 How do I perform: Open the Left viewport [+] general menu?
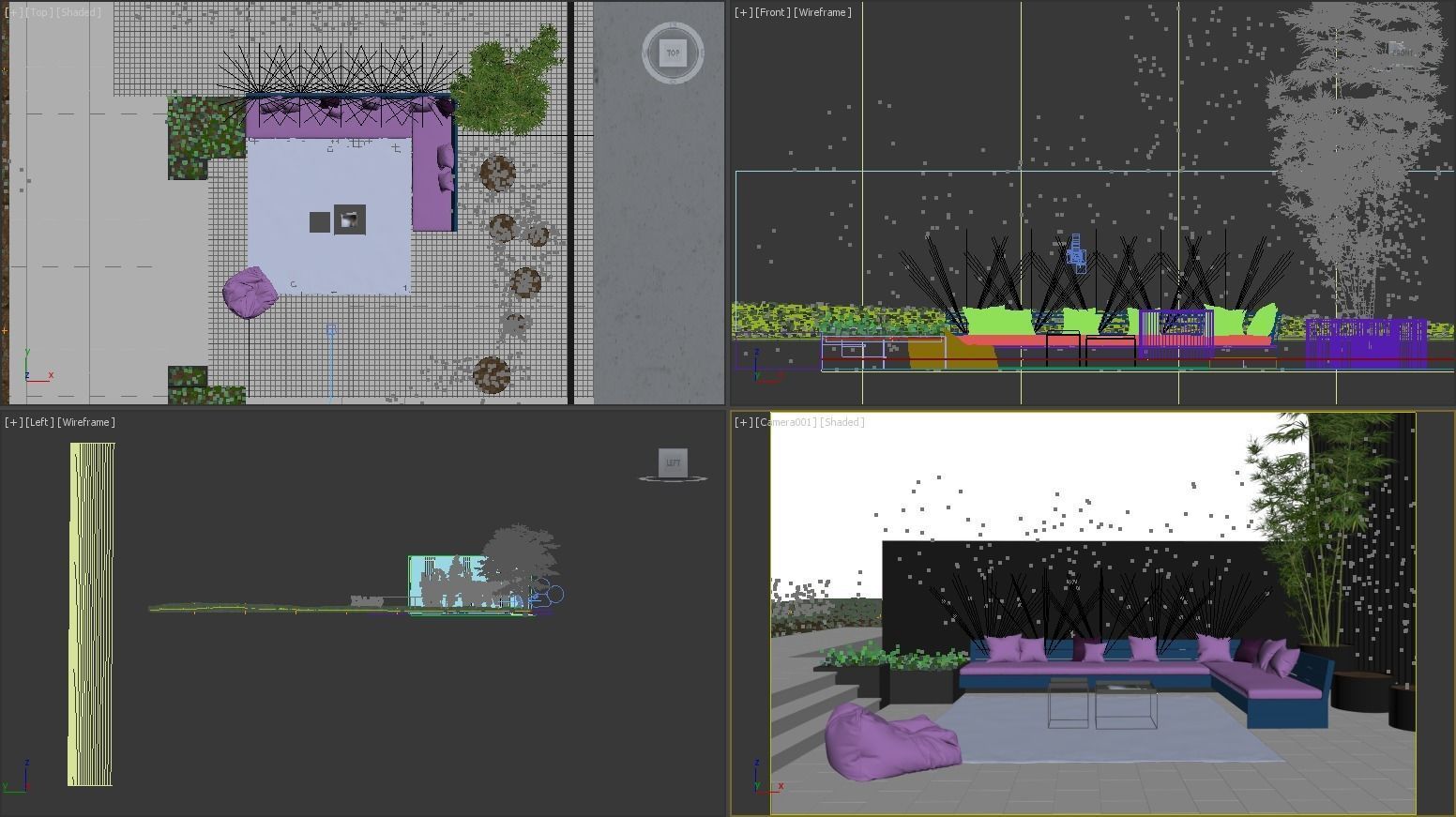[13, 422]
